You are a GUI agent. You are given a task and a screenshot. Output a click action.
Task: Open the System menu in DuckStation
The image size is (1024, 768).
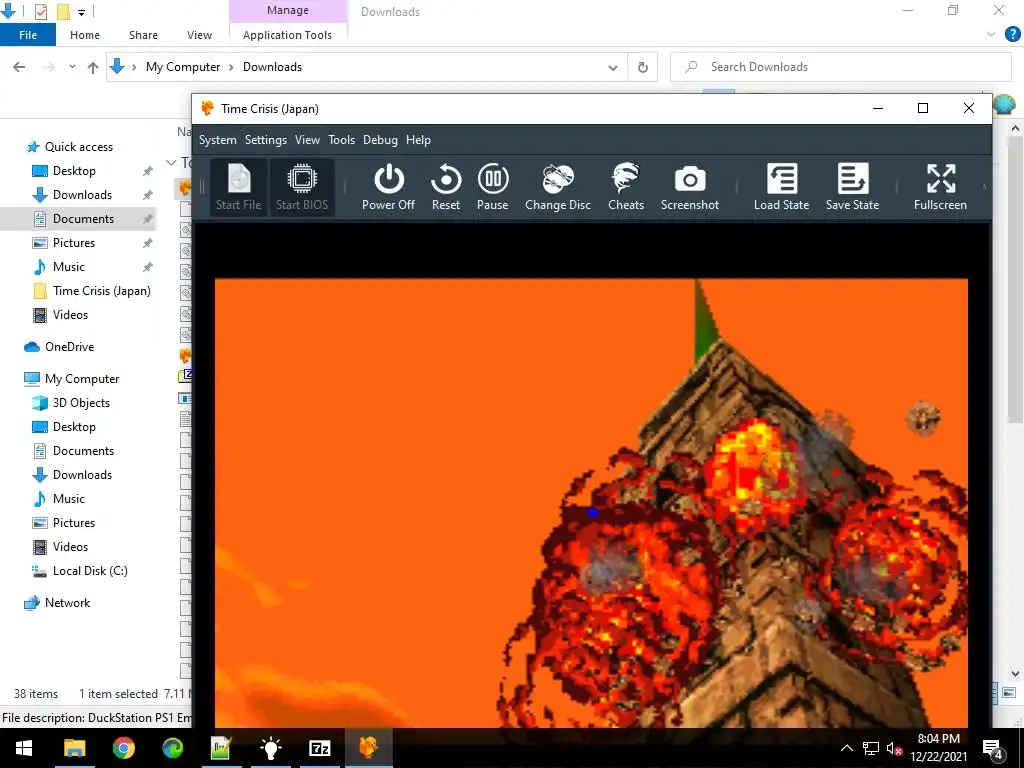coord(217,140)
